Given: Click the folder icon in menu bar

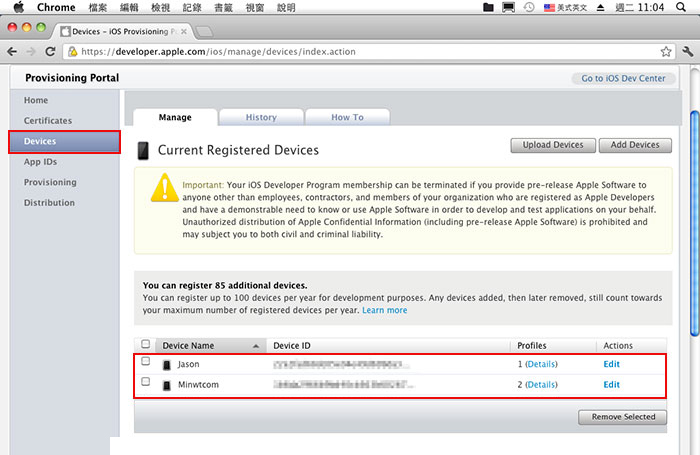Looking at the screenshot, I should pyautogui.click(x=488, y=7).
